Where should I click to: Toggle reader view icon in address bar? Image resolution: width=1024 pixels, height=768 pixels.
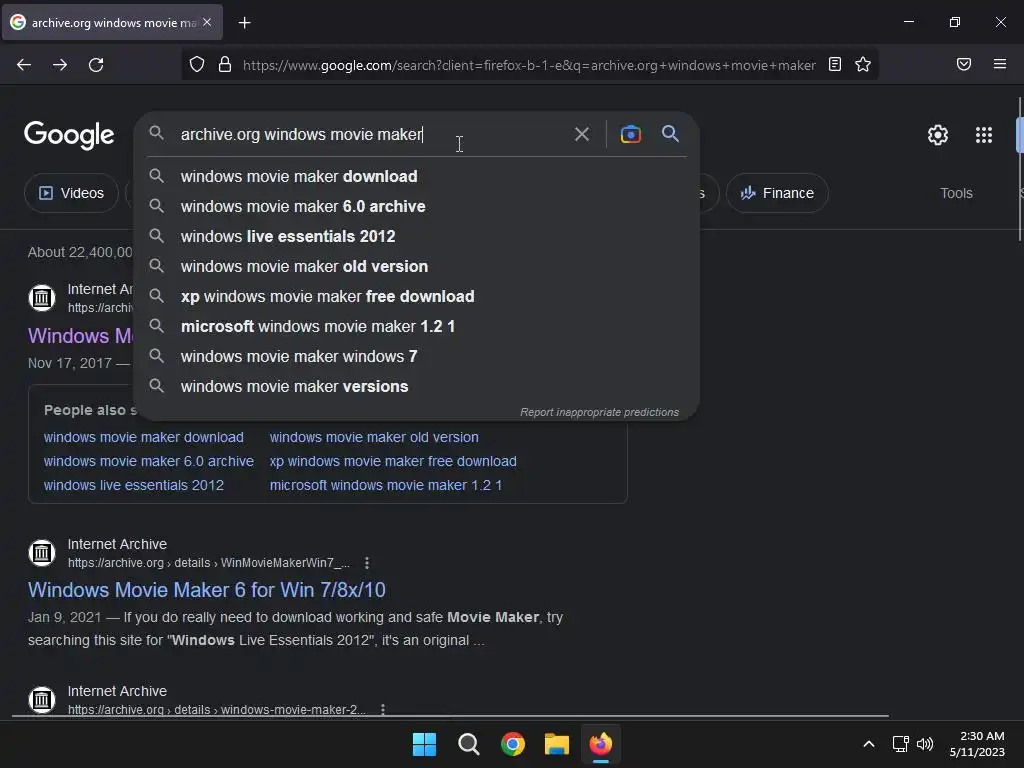click(x=835, y=64)
